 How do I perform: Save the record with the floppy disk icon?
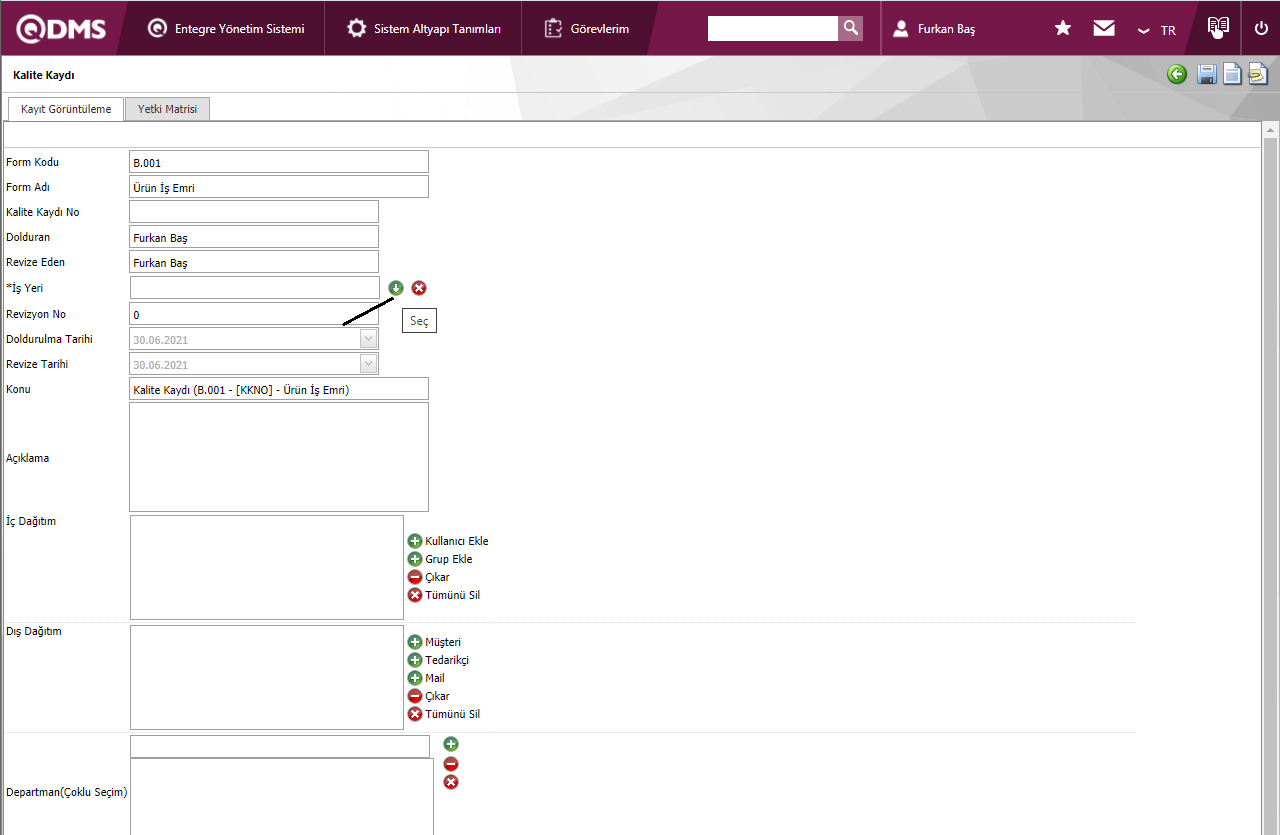click(1207, 74)
